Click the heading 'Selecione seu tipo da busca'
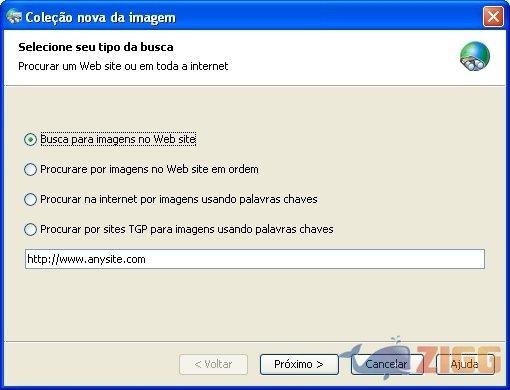Image resolution: width=510 pixels, height=390 pixels. point(96,47)
